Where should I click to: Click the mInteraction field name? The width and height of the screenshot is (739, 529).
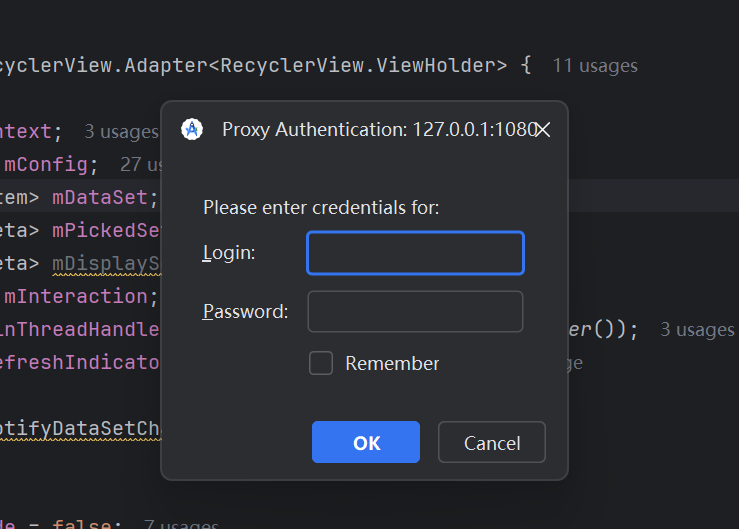[76, 296]
